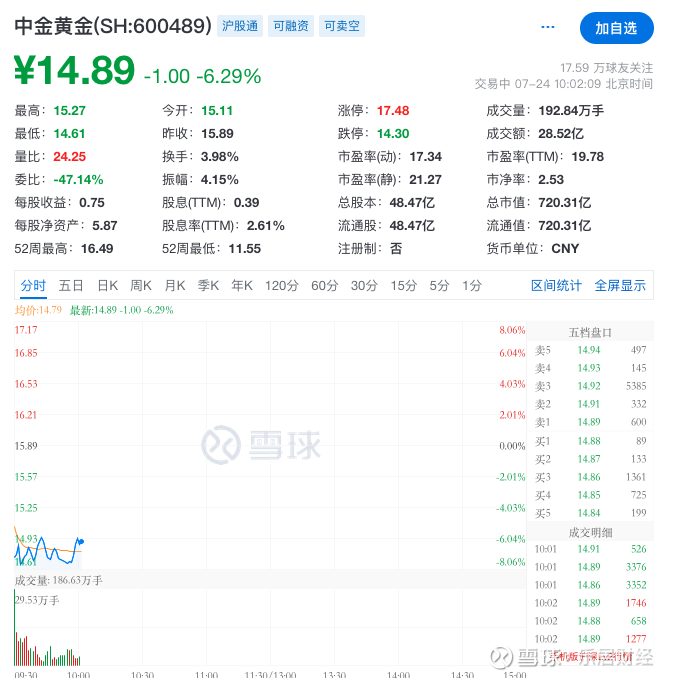The height and width of the screenshot is (678, 673).
Task: Click the 委比 value -47.14%
Action: (78, 179)
